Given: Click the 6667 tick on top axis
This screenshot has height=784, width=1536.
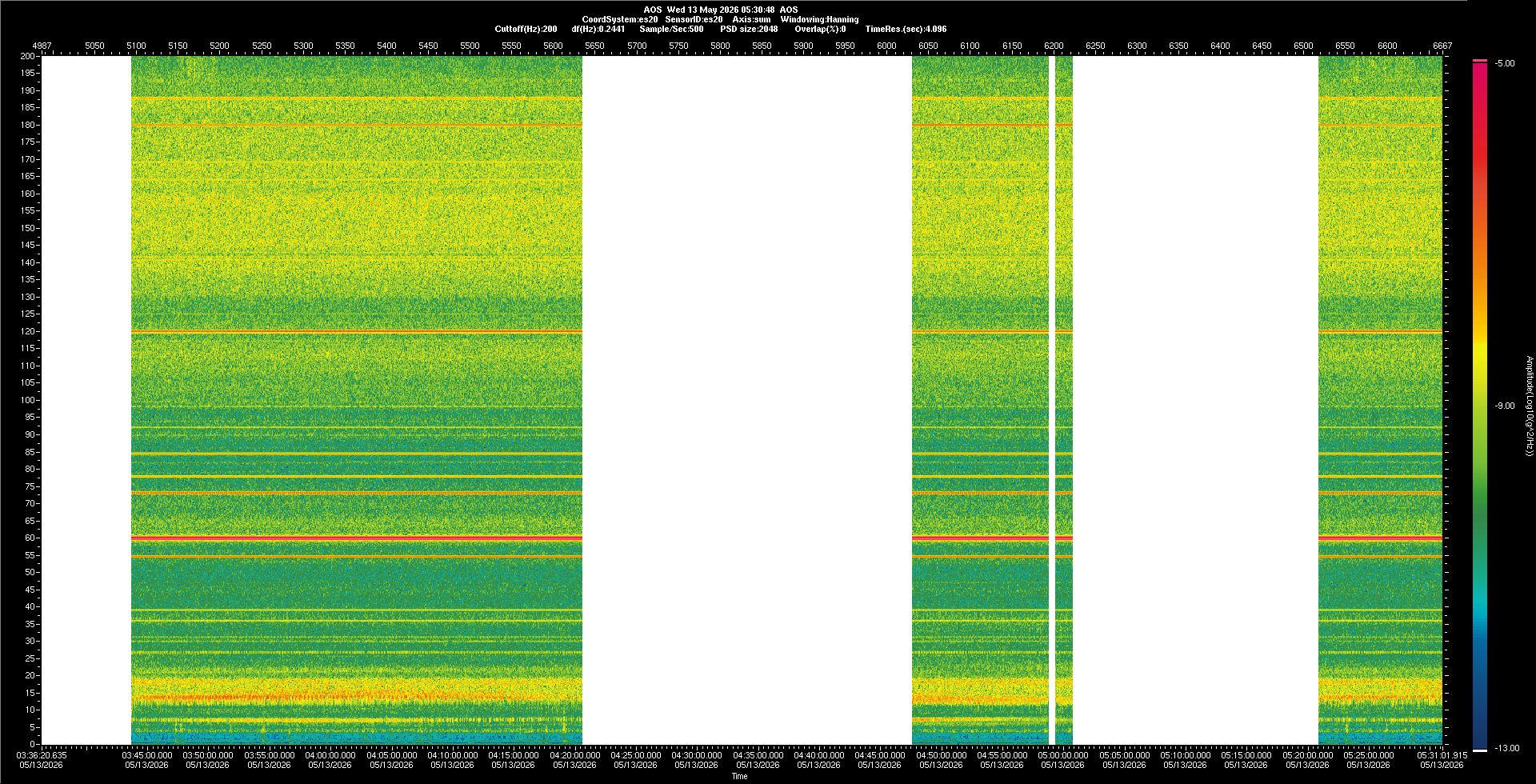Looking at the screenshot, I should pyautogui.click(x=1442, y=46).
